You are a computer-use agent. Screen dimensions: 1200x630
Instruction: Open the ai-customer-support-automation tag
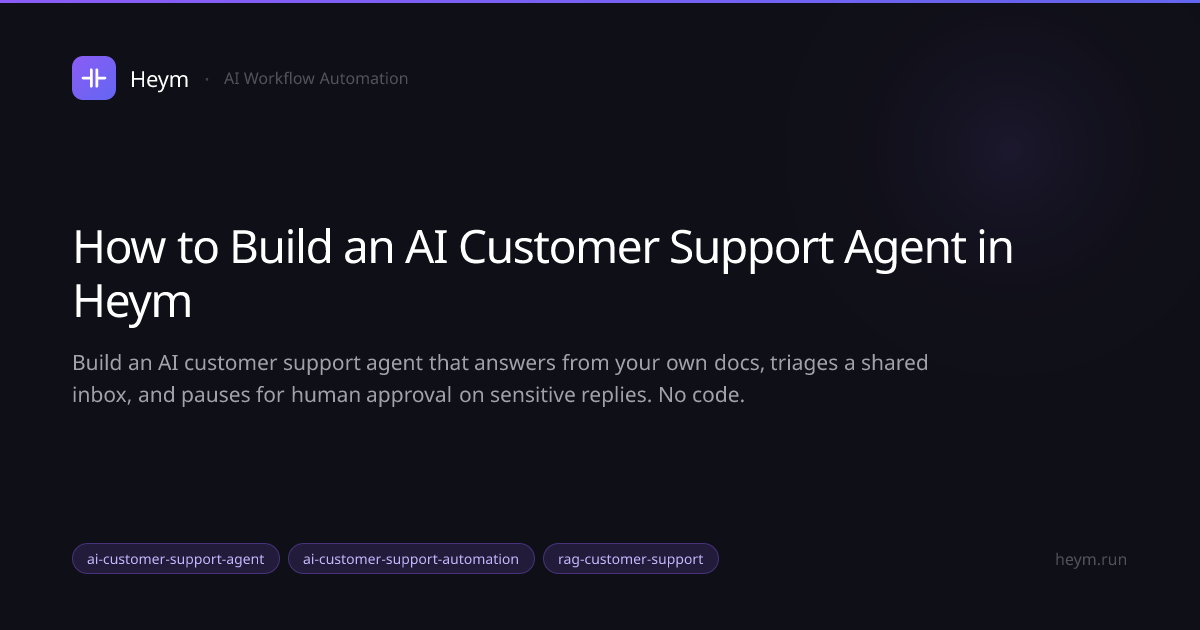coord(411,559)
